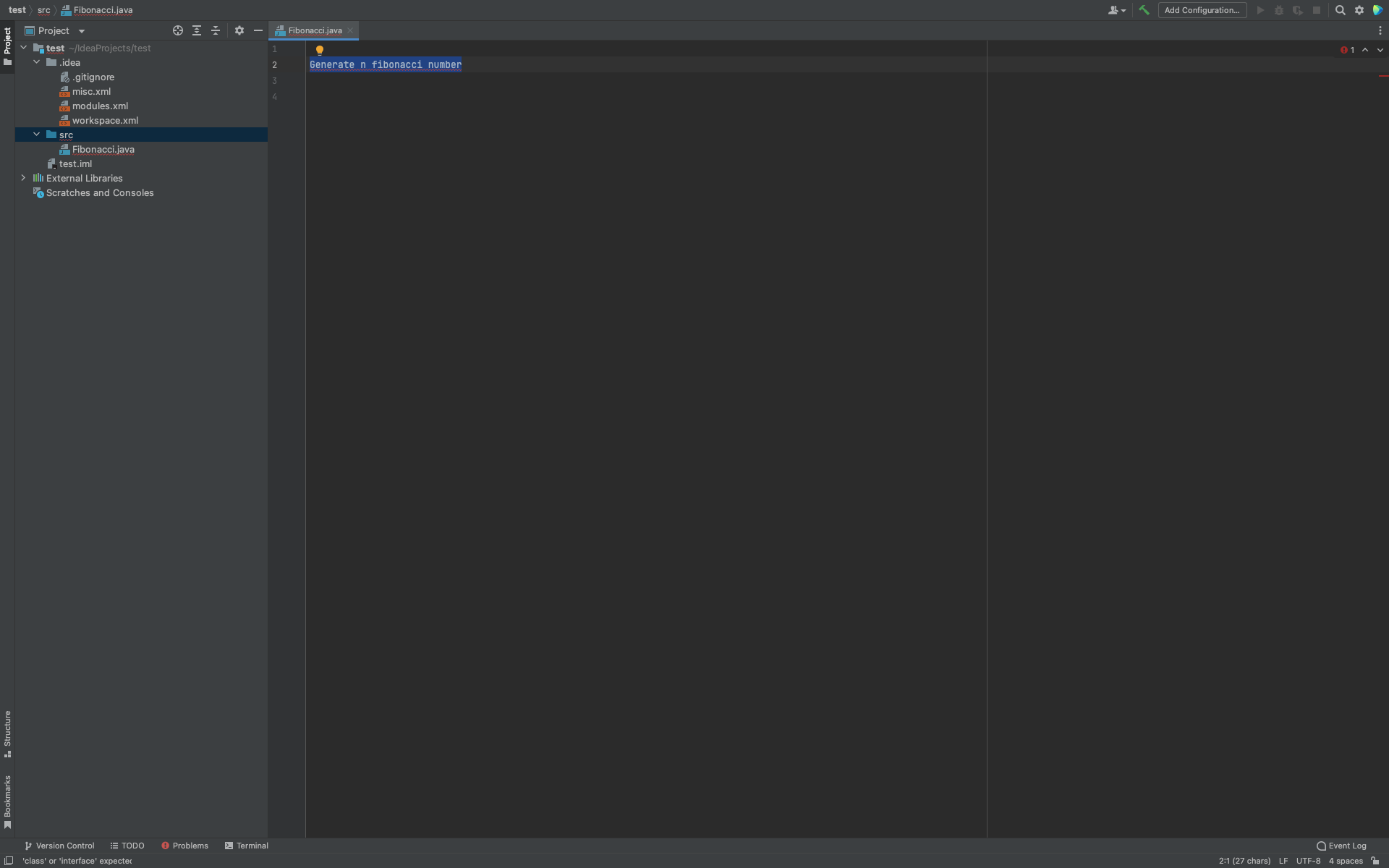Viewport: 1389px width, 868px height.
Task: Select opened file locate icon in Project panel
Action: 178,30
